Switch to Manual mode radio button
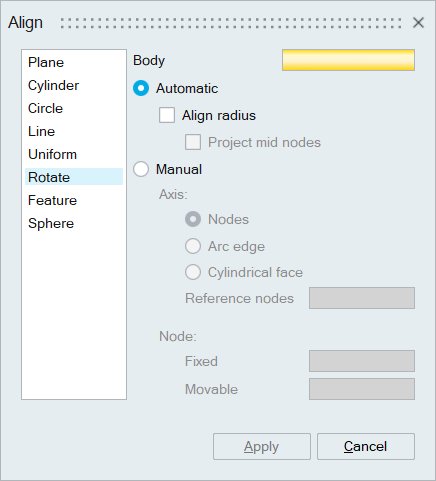436x481 pixels. [141, 169]
